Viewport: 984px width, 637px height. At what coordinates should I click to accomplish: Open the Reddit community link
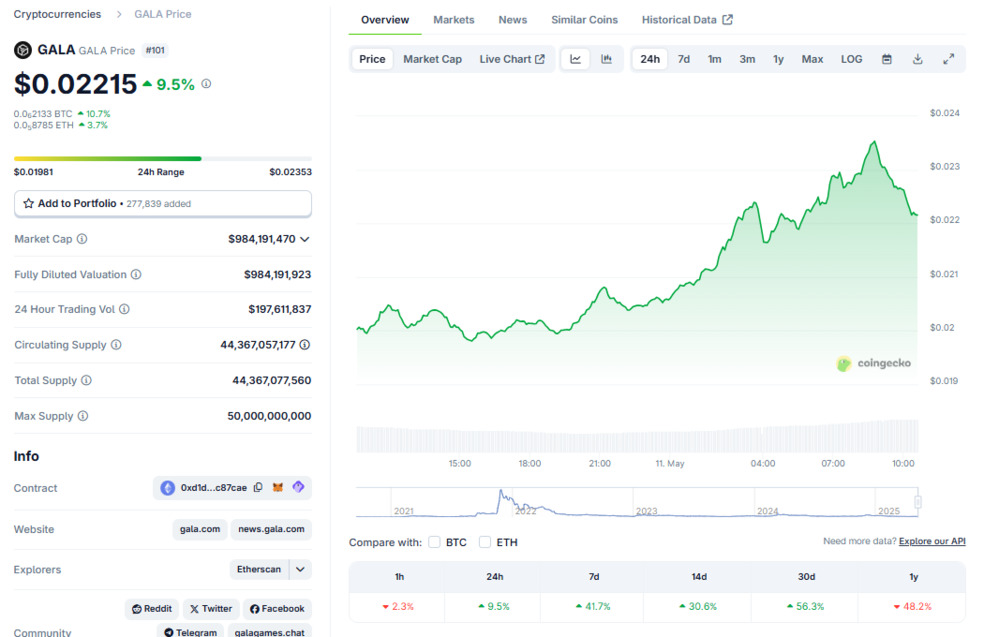point(152,609)
